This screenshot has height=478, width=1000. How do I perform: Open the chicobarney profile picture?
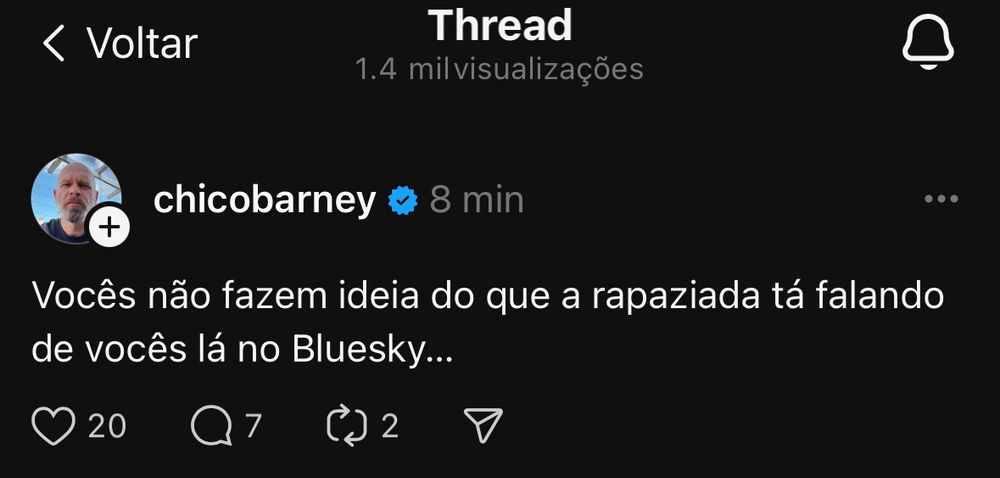pos(76,198)
